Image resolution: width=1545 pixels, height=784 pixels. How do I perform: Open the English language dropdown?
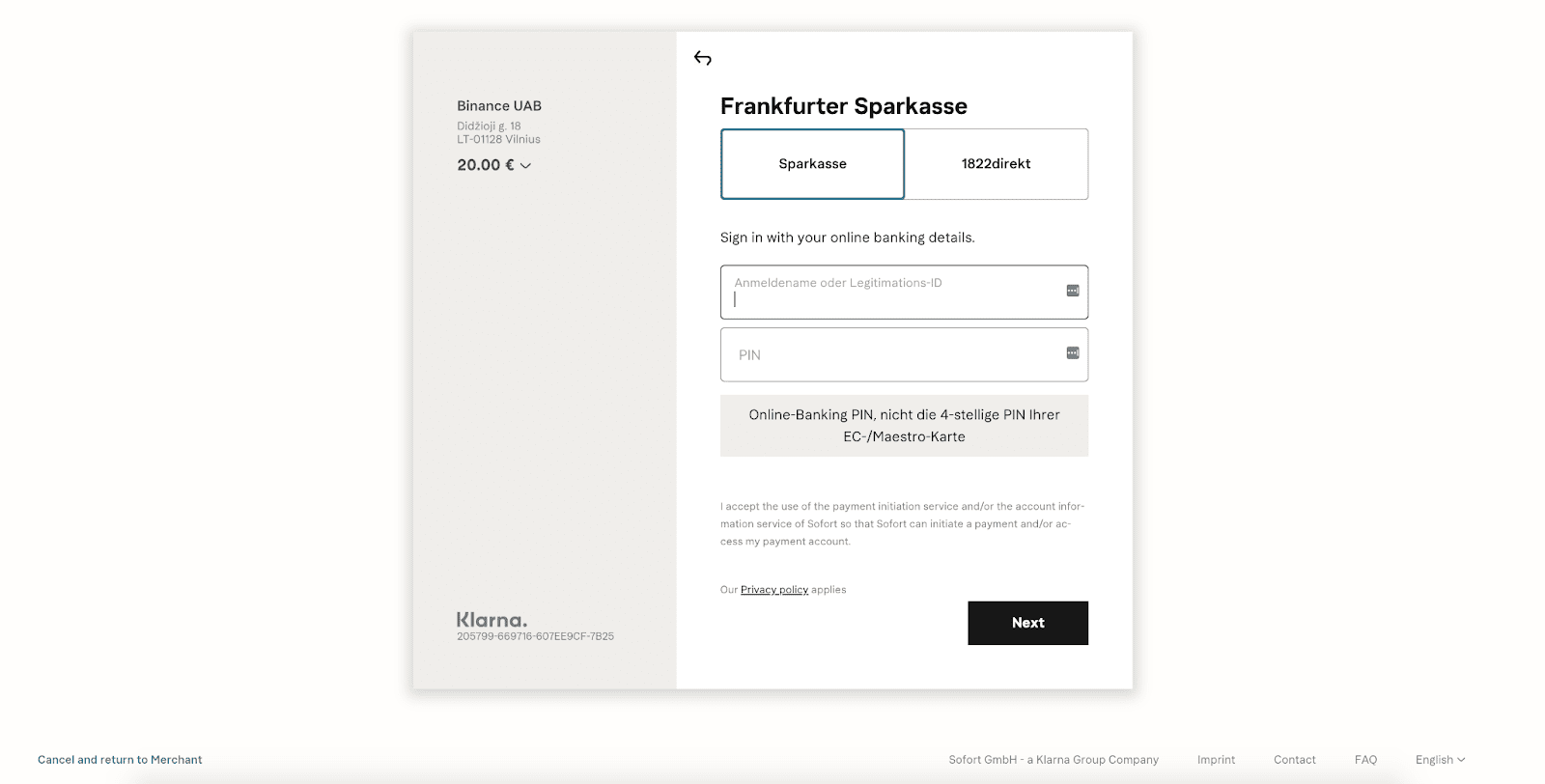tap(1440, 760)
